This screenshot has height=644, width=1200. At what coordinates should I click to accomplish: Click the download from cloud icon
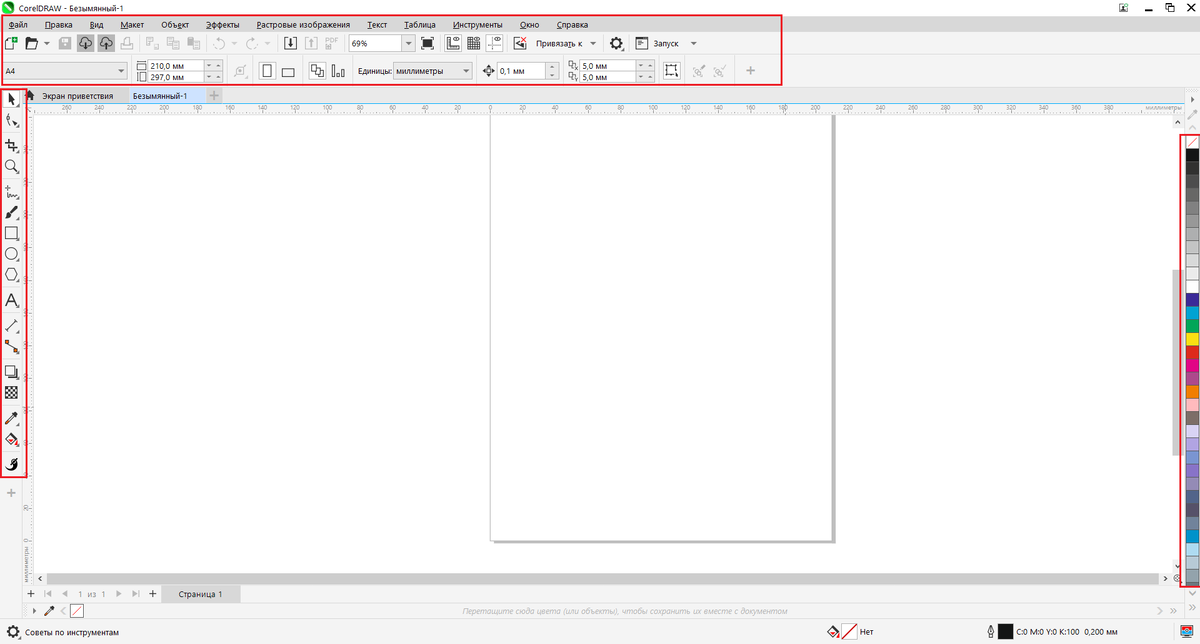pyautogui.click(x=85, y=43)
